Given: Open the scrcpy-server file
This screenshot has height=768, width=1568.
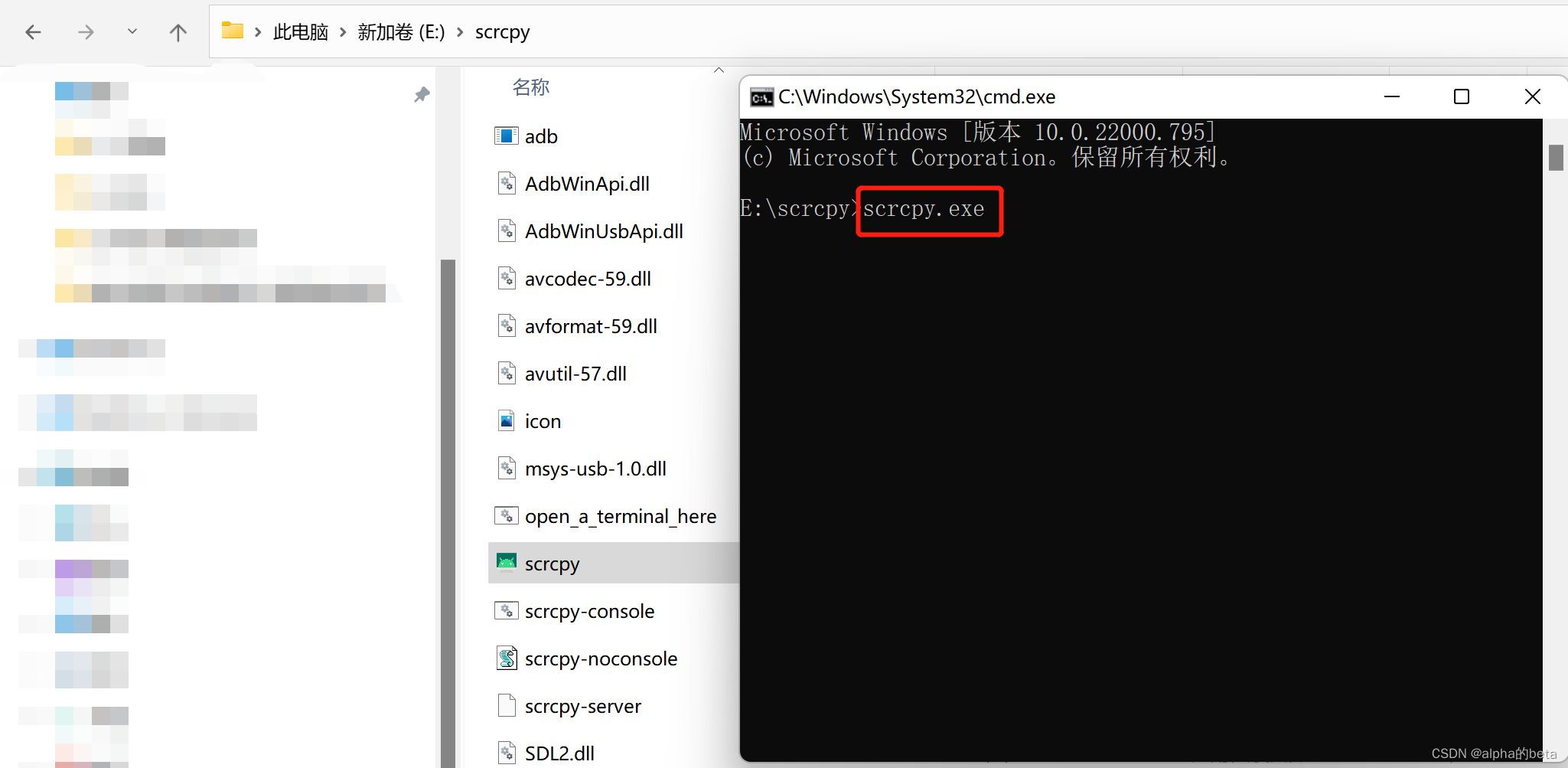Looking at the screenshot, I should coord(584,706).
